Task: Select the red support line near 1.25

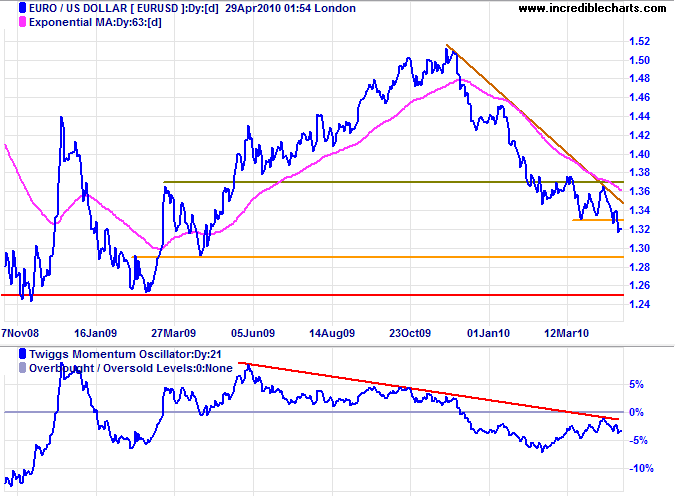Action: pos(313,295)
